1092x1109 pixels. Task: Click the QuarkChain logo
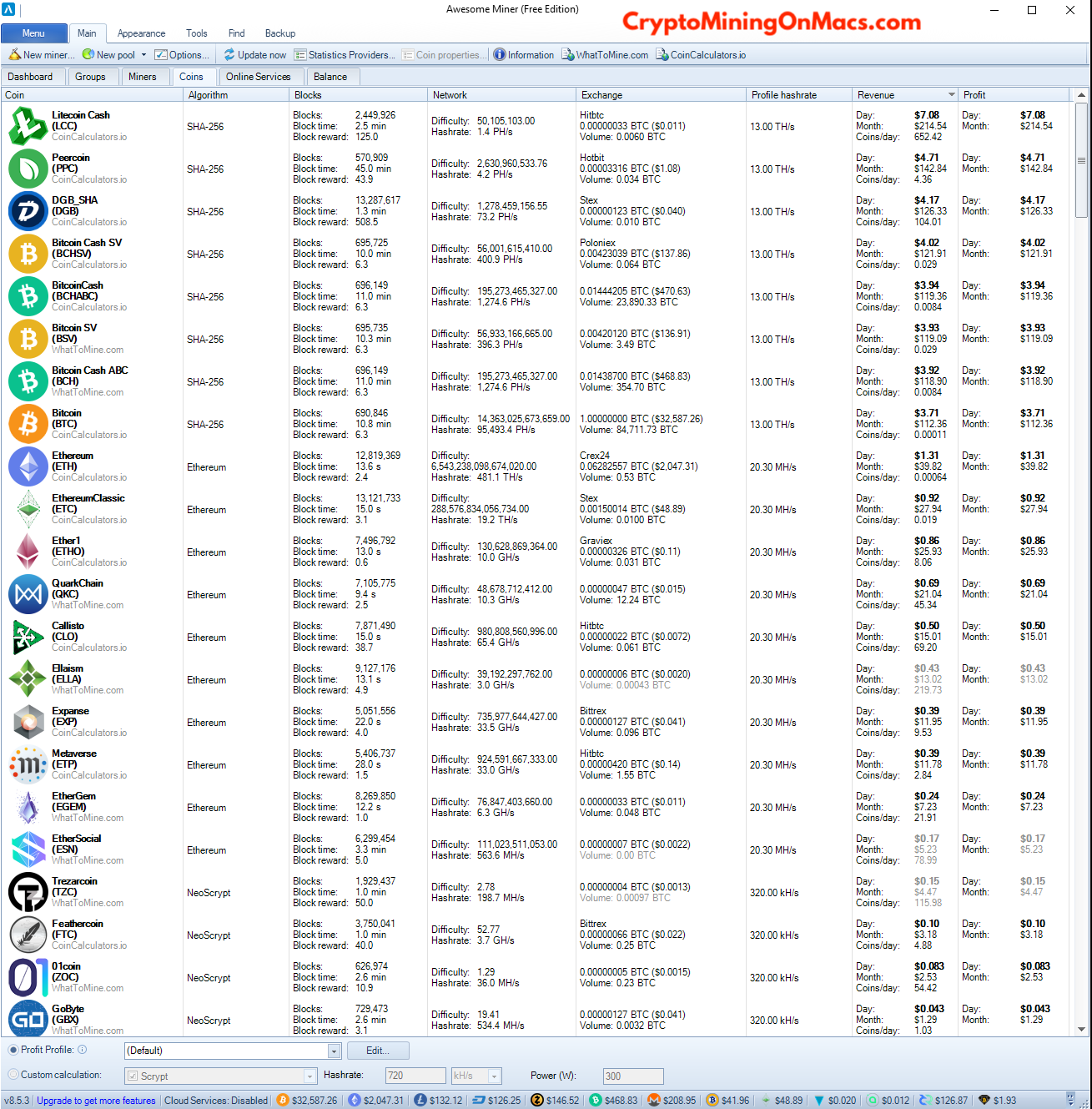pyautogui.click(x=28, y=594)
